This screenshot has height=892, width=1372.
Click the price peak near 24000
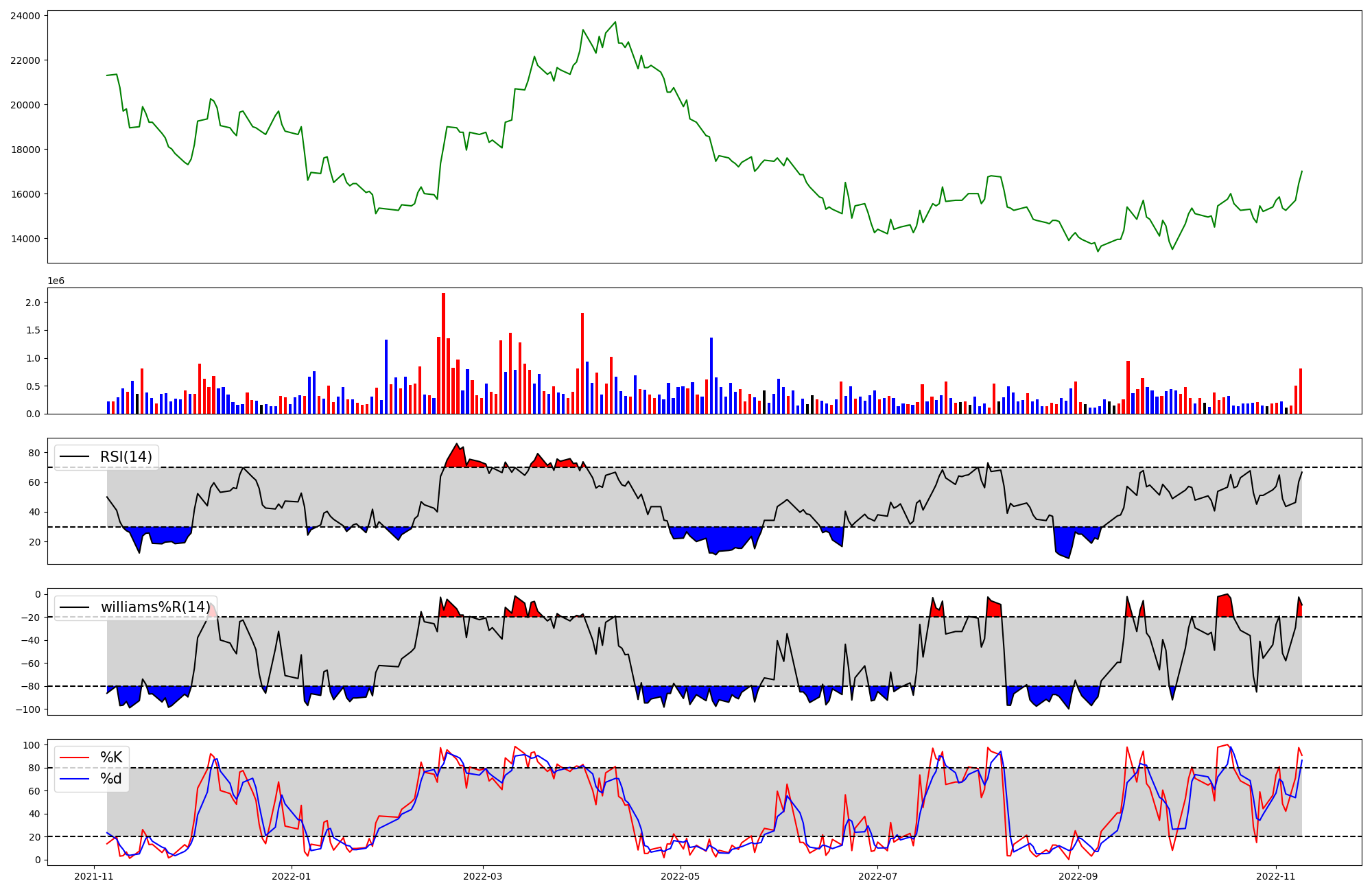tap(615, 23)
